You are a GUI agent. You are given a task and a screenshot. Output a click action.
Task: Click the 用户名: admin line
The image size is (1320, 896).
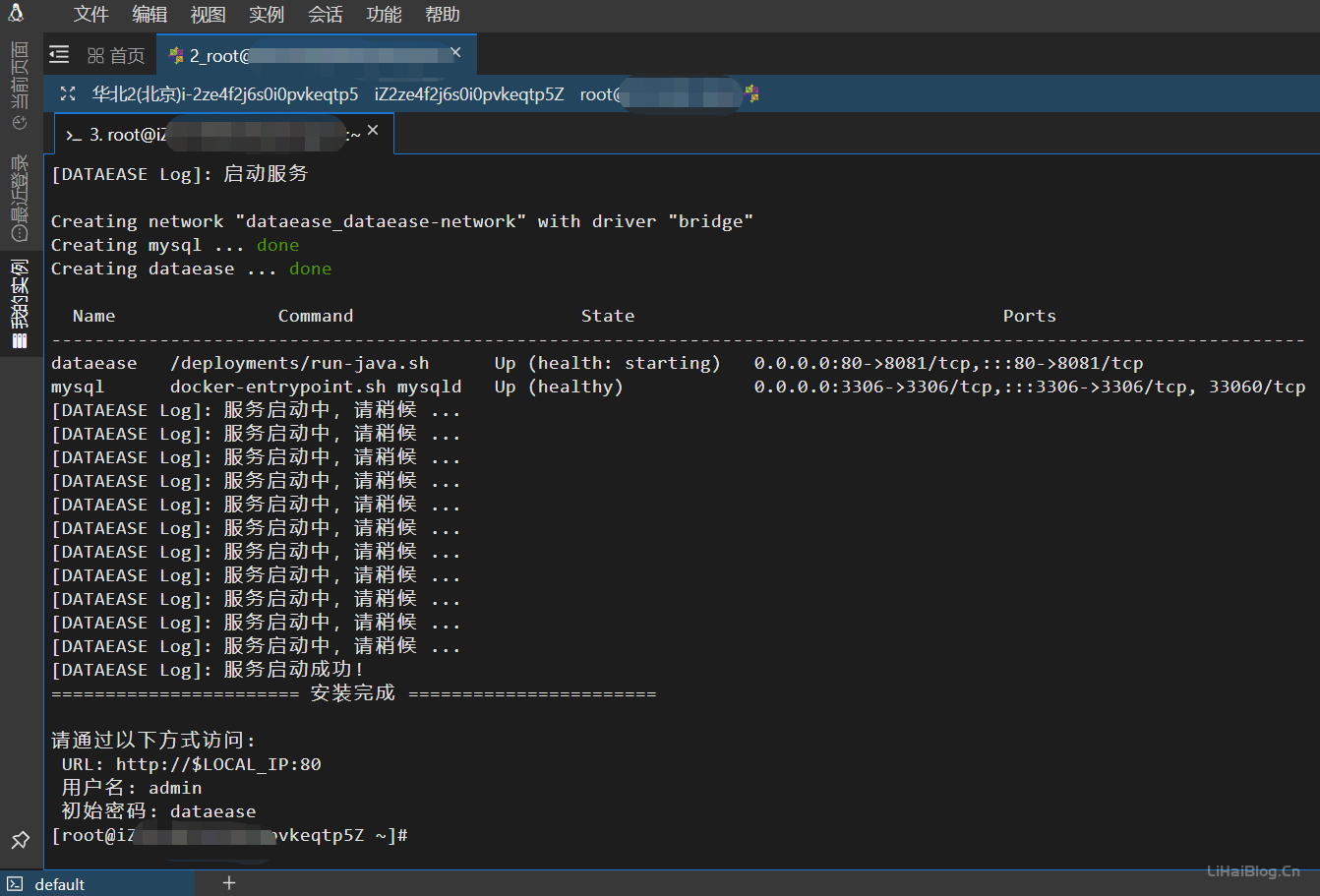(x=132, y=788)
